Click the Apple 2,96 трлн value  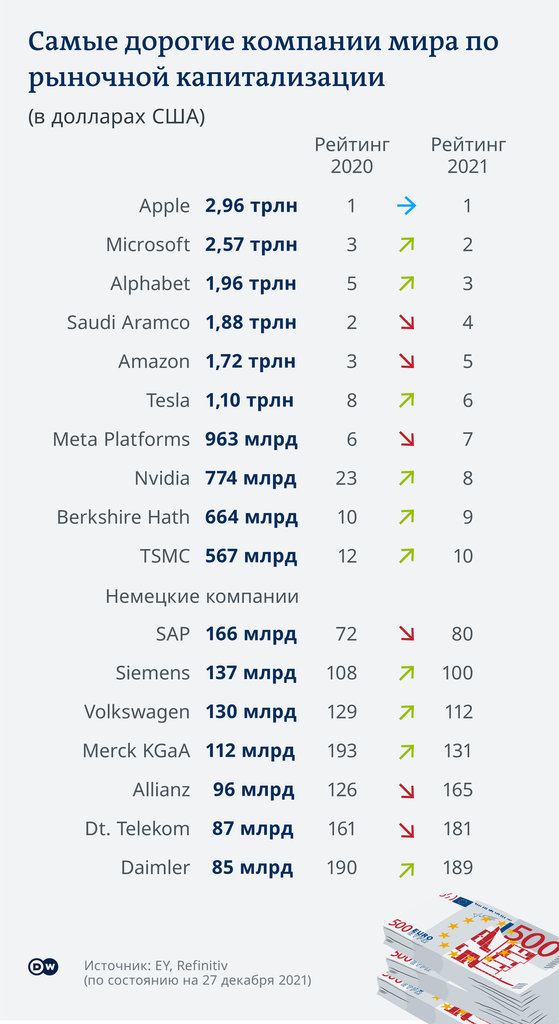click(x=251, y=206)
